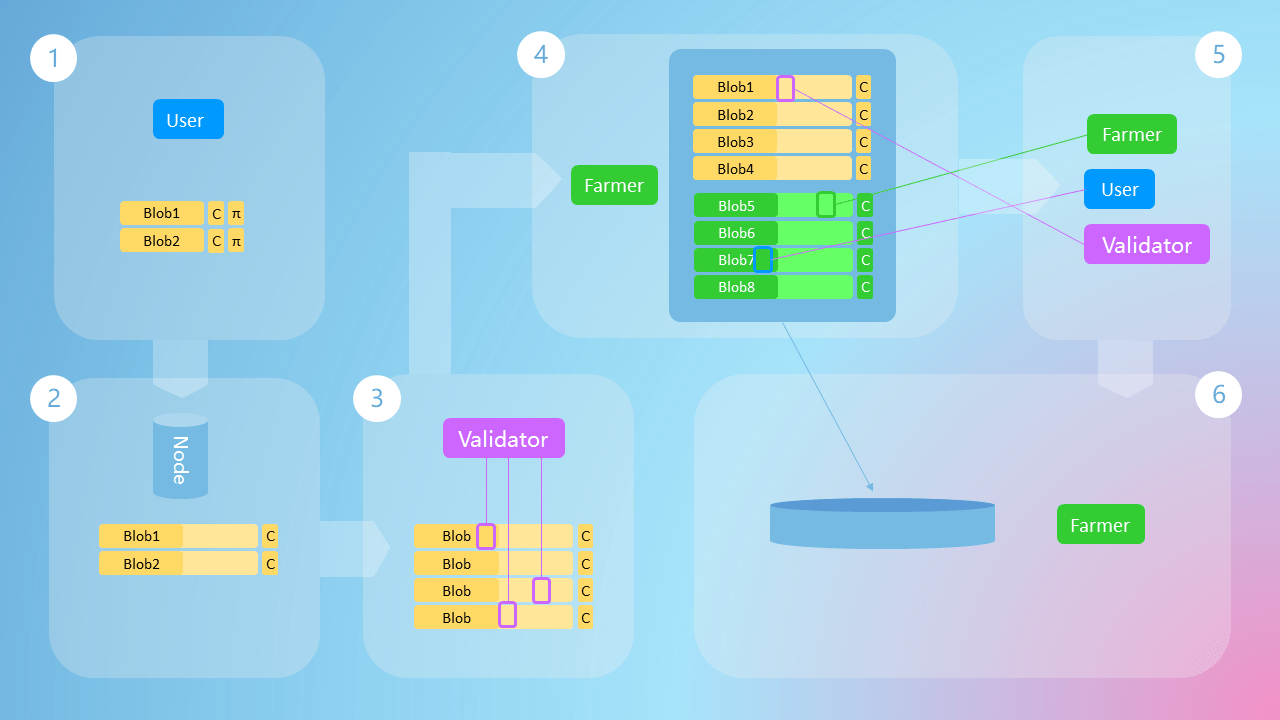Select Blob2 in the Farmer's blob list
The width and height of the screenshot is (1280, 720).
(772, 114)
